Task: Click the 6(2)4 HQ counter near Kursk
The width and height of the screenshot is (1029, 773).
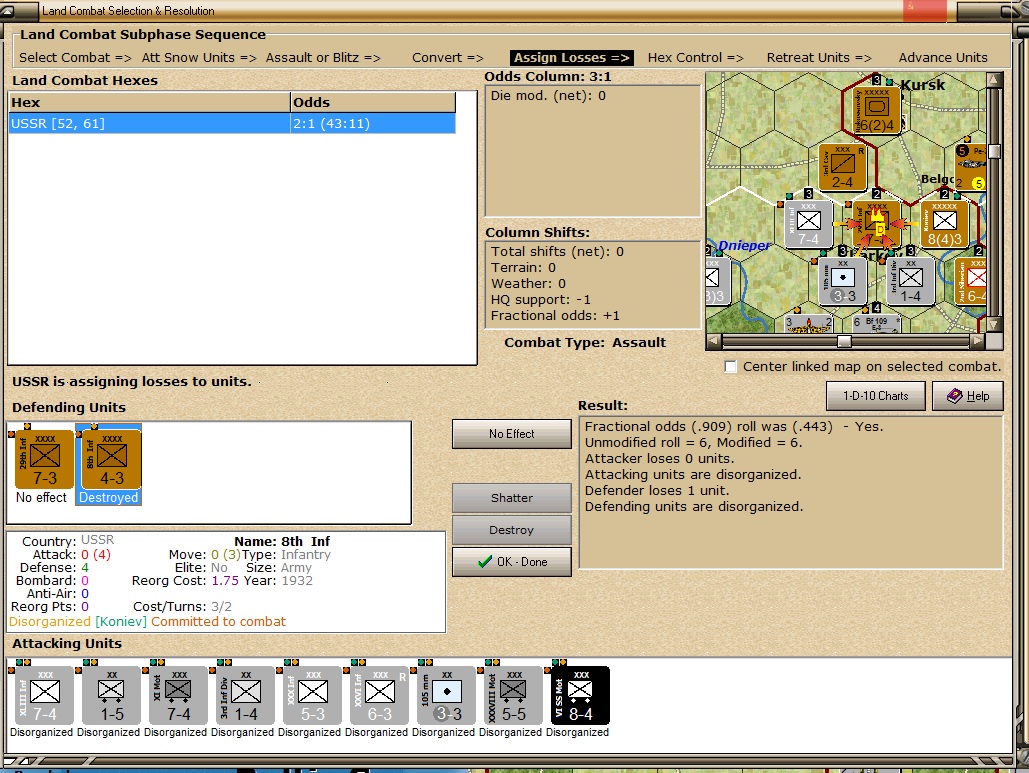Action: click(x=877, y=109)
